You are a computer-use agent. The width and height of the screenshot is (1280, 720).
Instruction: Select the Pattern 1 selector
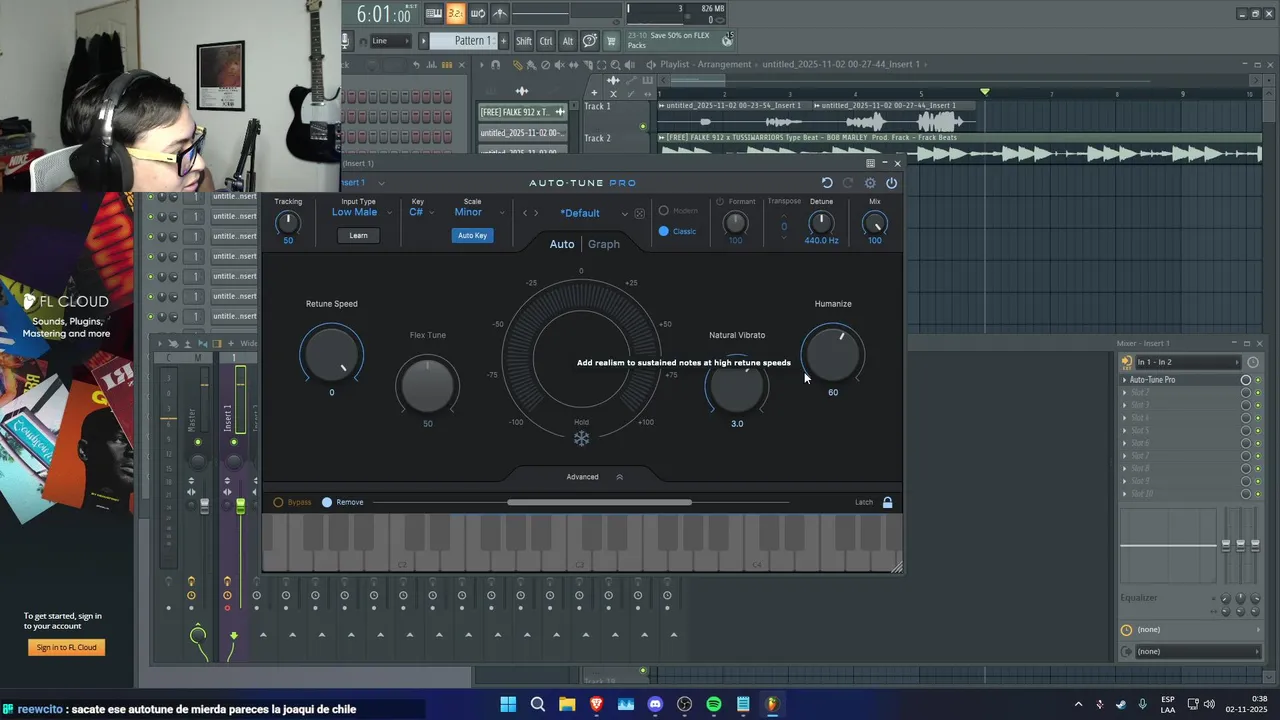tap(463, 41)
